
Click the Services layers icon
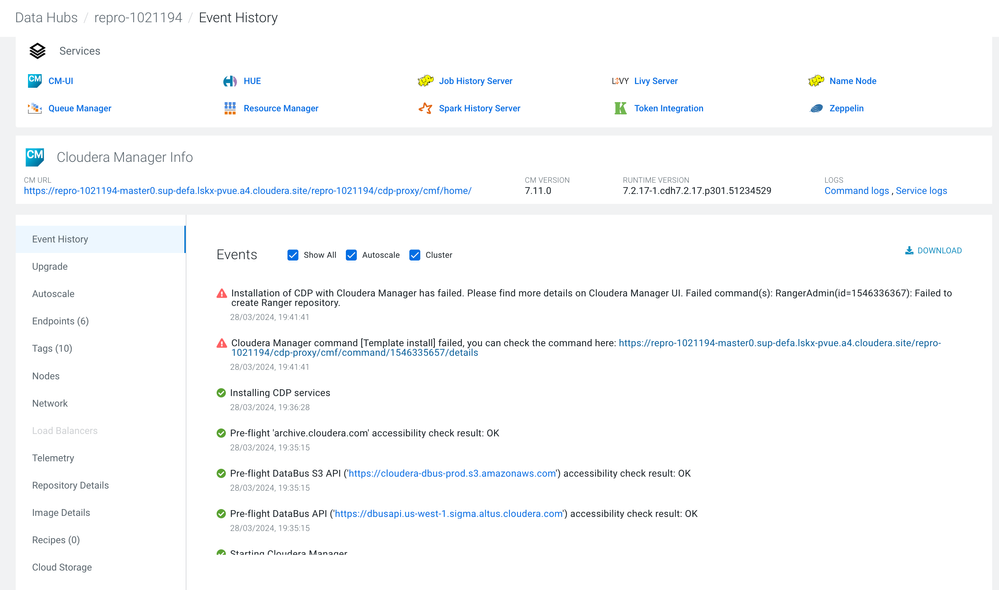[x=38, y=51]
